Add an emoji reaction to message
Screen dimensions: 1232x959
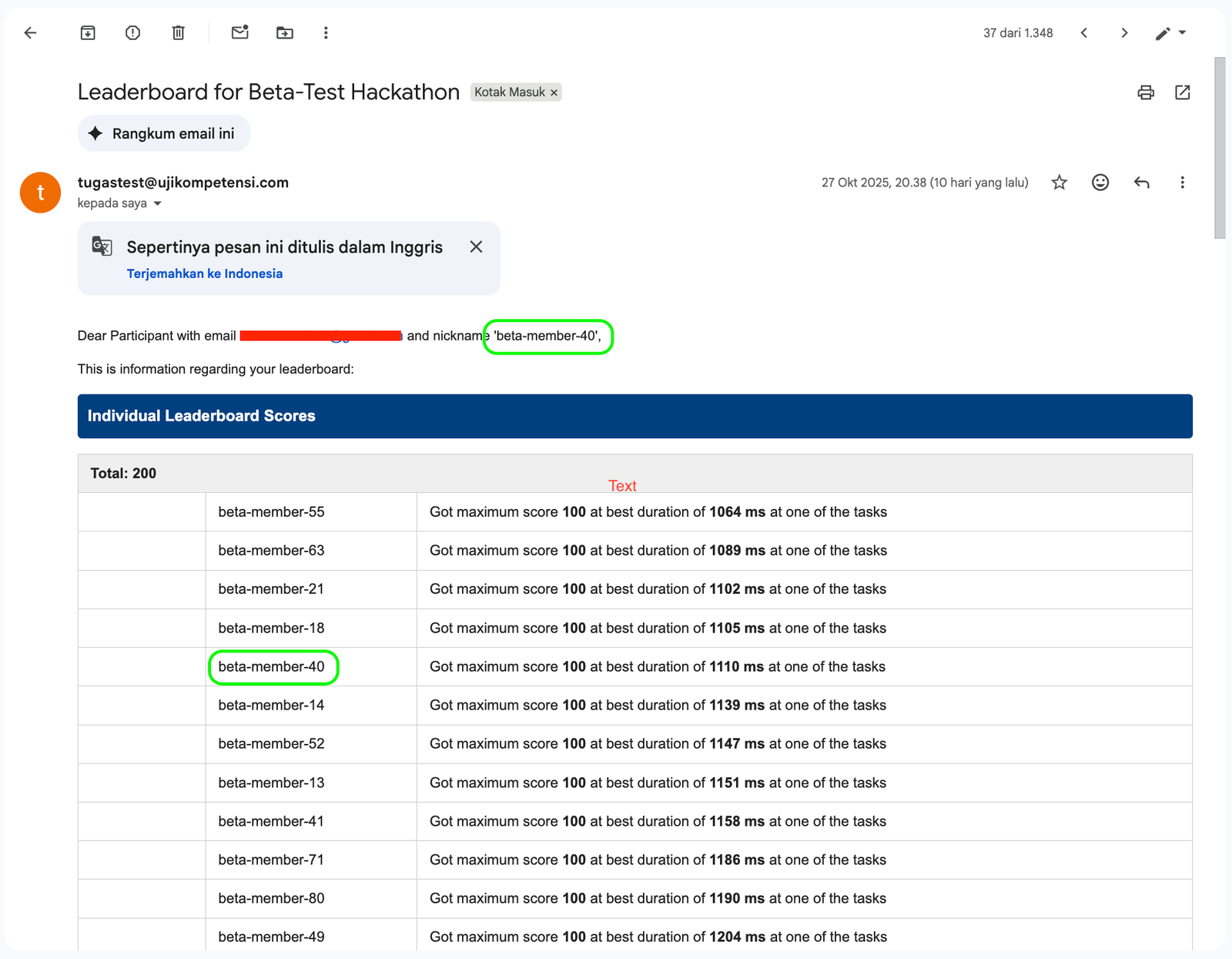[x=1100, y=183]
